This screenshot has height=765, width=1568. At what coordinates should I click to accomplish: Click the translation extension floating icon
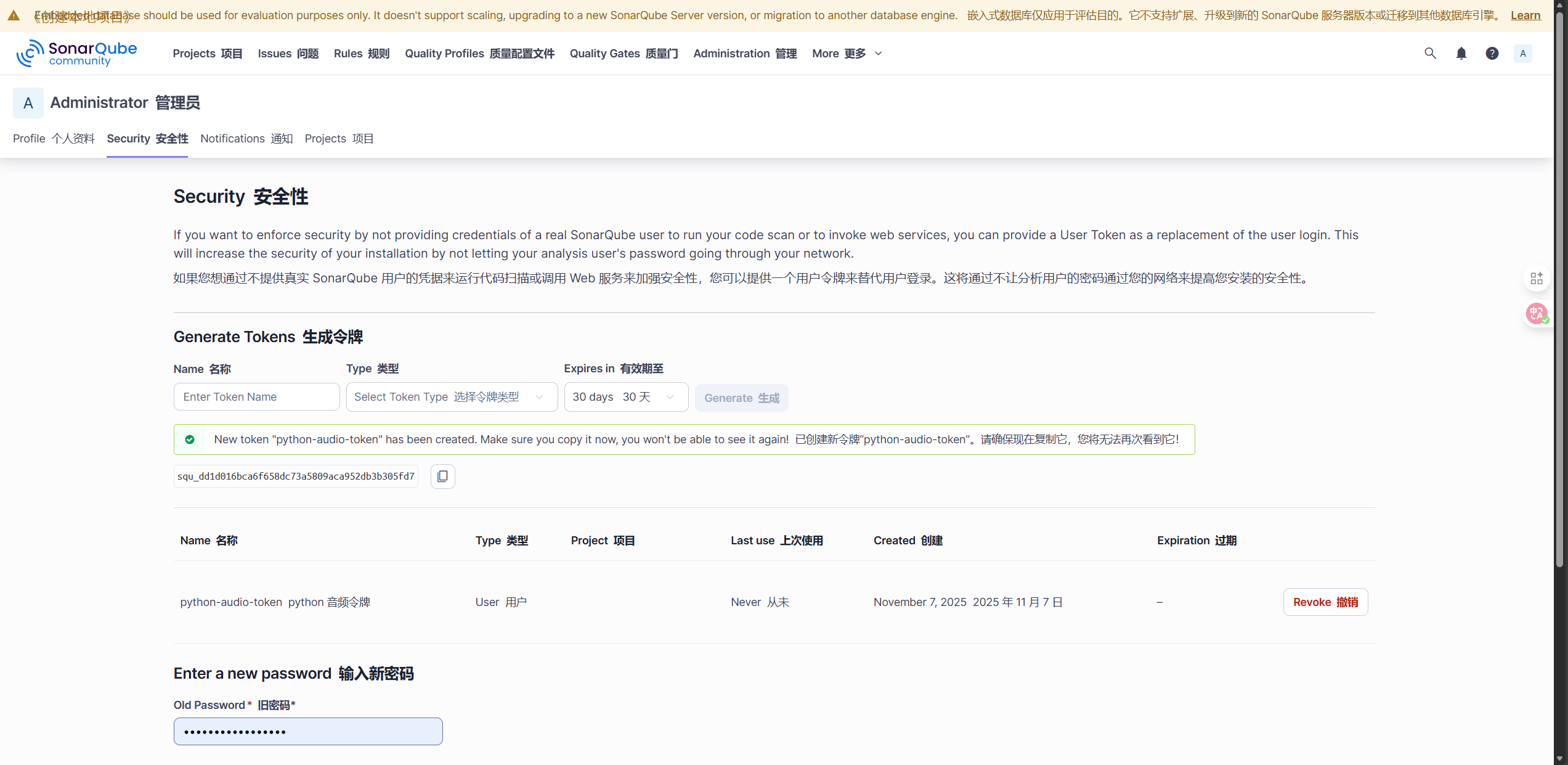pos(1537,314)
